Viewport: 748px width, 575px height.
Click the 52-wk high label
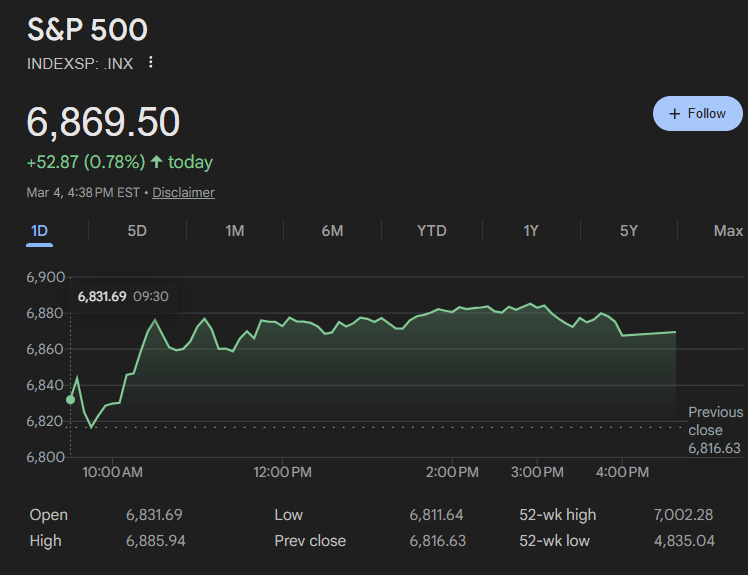click(x=558, y=515)
